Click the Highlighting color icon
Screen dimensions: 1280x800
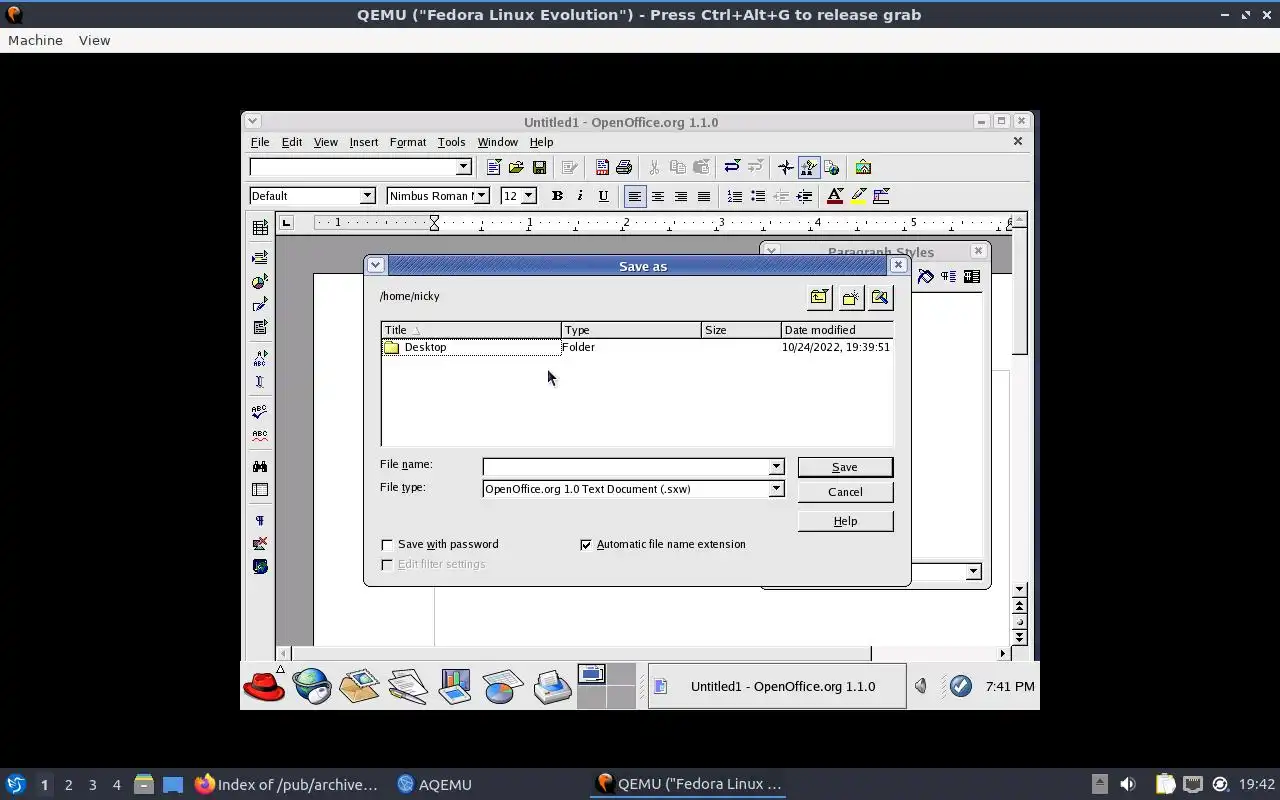(x=858, y=196)
